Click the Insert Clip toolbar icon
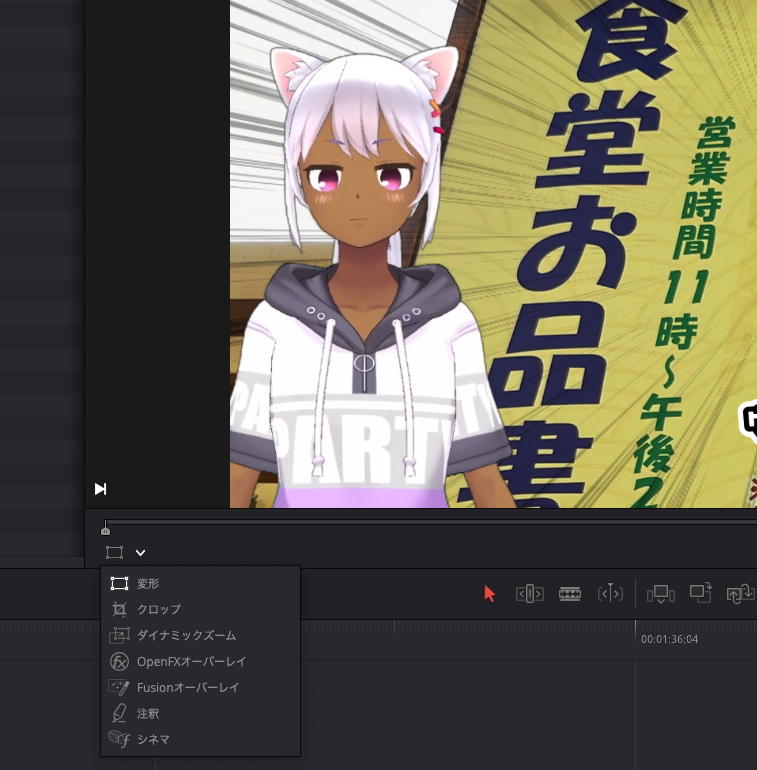Screen dimensions: 757x770 (x=661, y=593)
